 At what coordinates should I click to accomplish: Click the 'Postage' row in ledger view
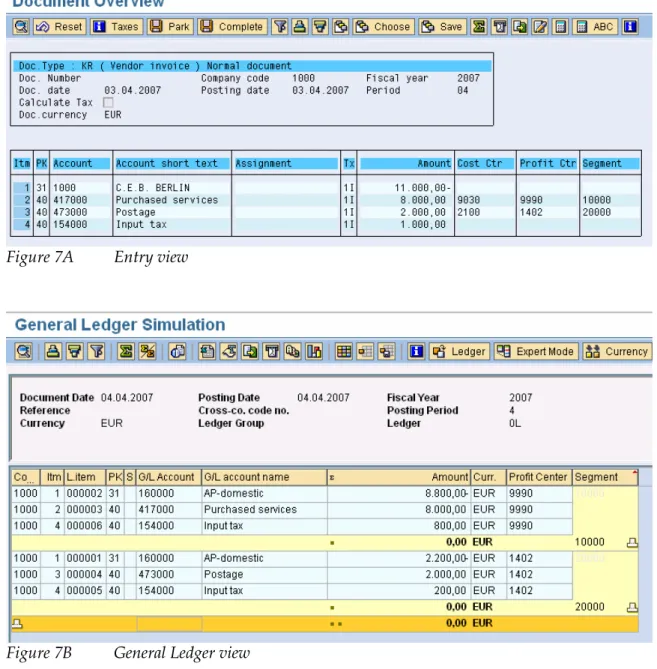click(x=292, y=574)
